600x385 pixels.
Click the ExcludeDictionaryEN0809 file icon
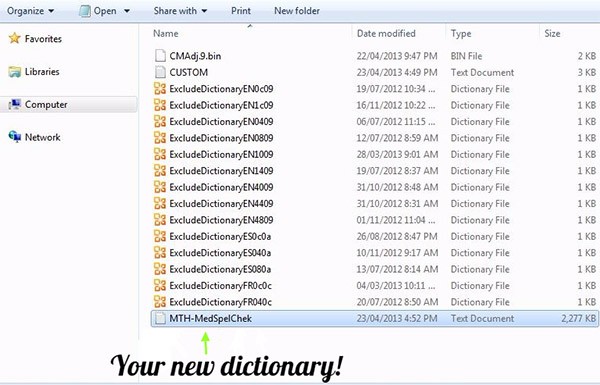point(160,138)
